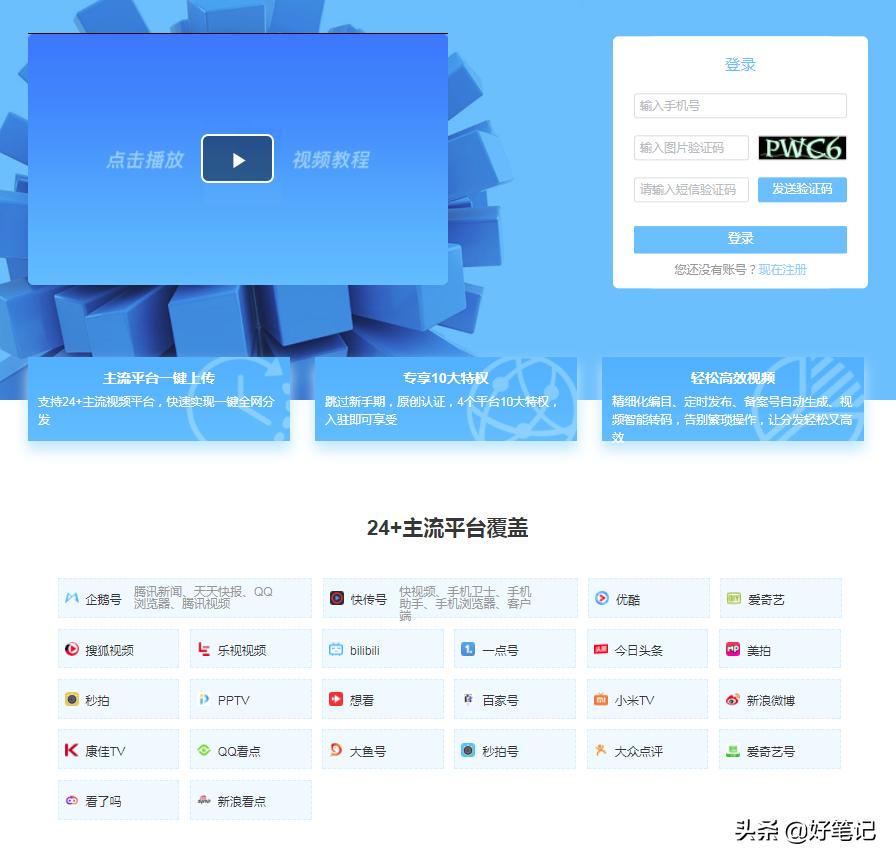Click the 输入手机号 phone number field

point(739,105)
